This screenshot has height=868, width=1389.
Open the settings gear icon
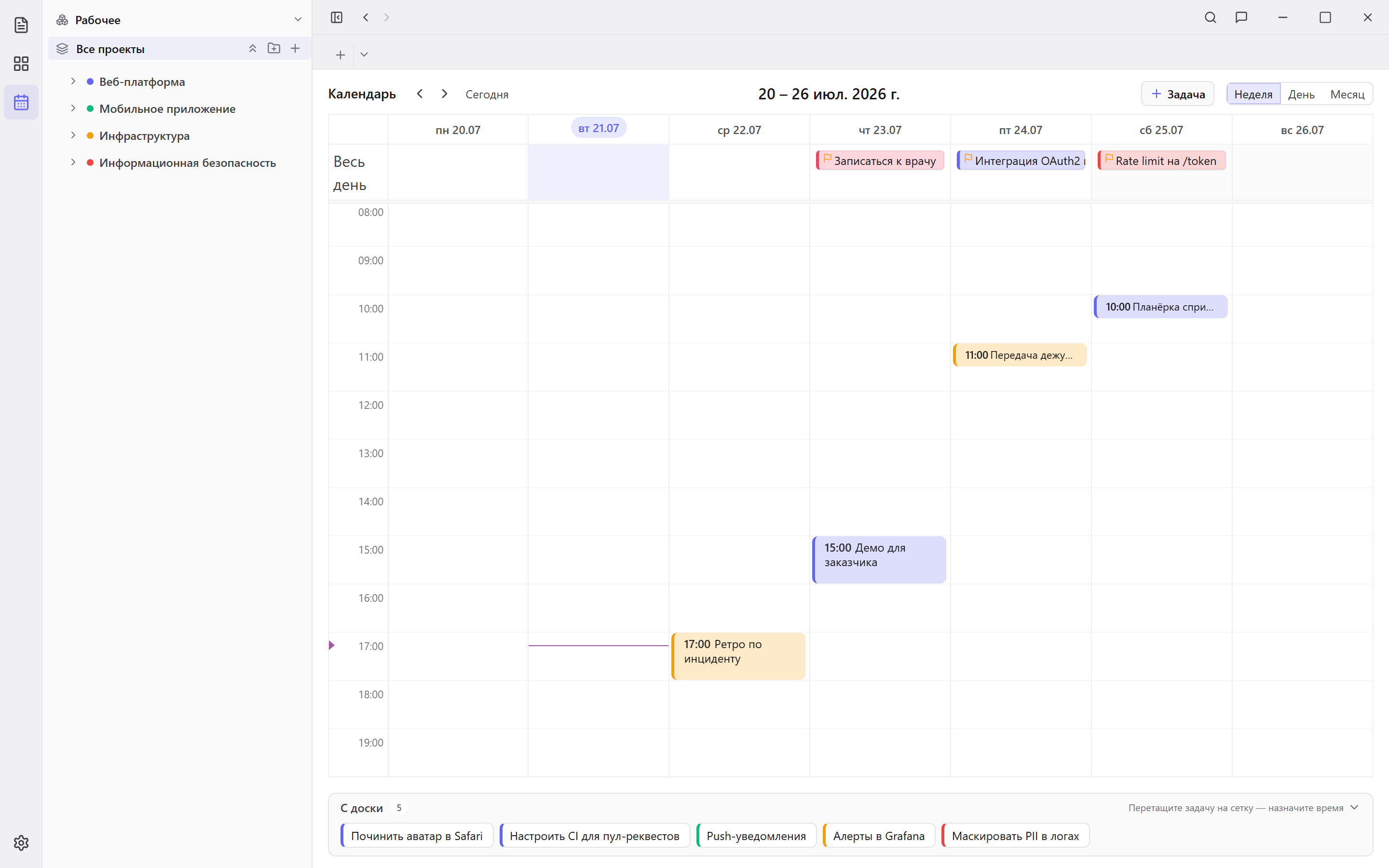pyautogui.click(x=21, y=843)
